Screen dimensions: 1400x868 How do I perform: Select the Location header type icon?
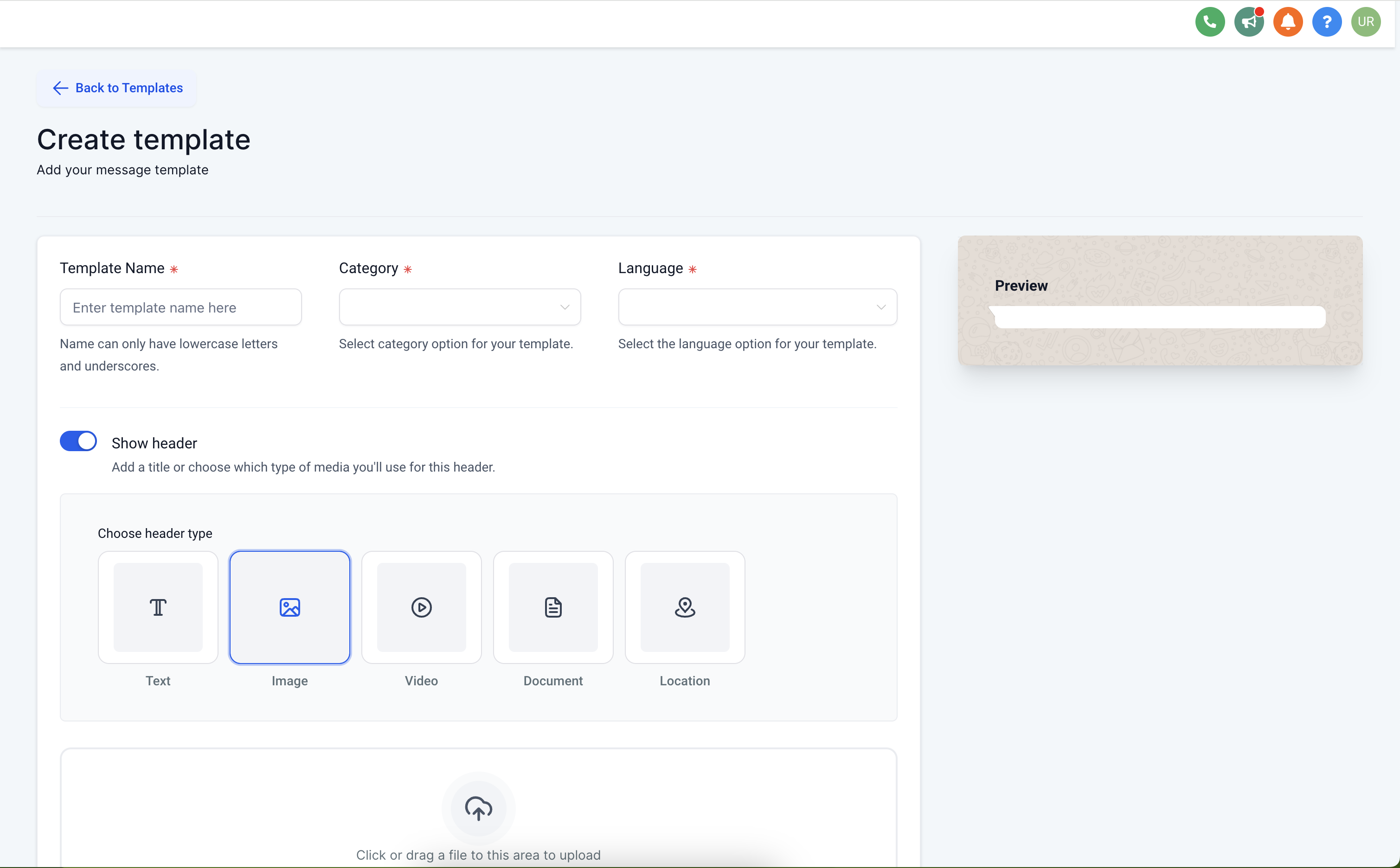[685, 607]
